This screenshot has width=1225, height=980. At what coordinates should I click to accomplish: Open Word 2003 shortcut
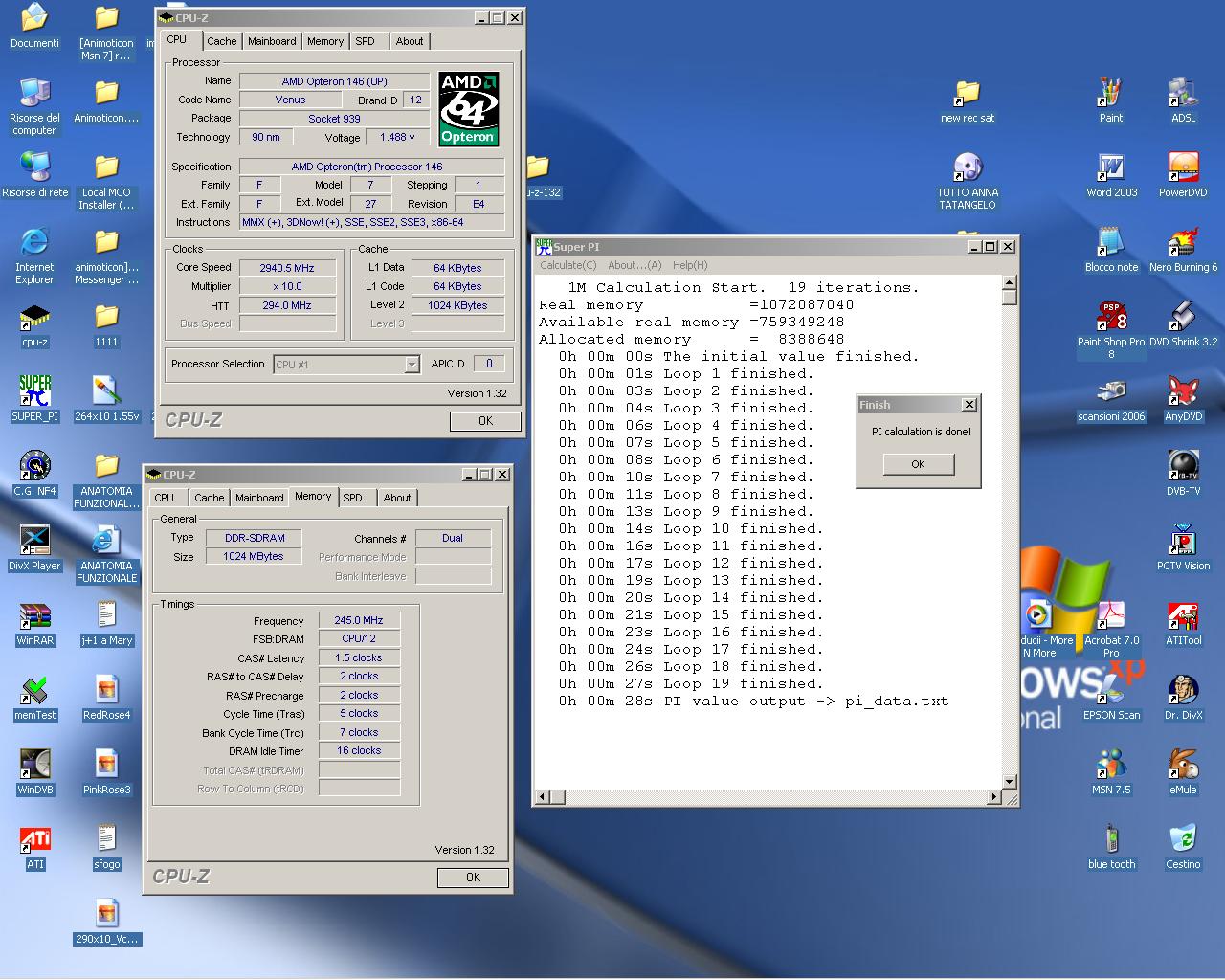(x=1111, y=175)
